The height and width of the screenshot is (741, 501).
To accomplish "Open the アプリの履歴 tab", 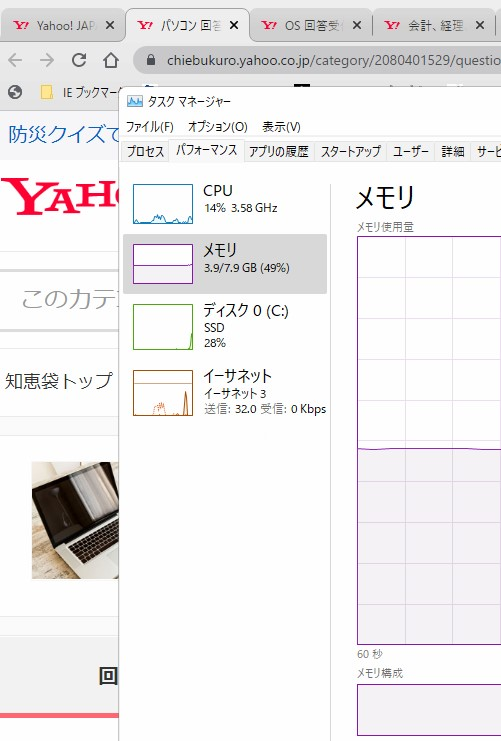I will [x=279, y=152].
